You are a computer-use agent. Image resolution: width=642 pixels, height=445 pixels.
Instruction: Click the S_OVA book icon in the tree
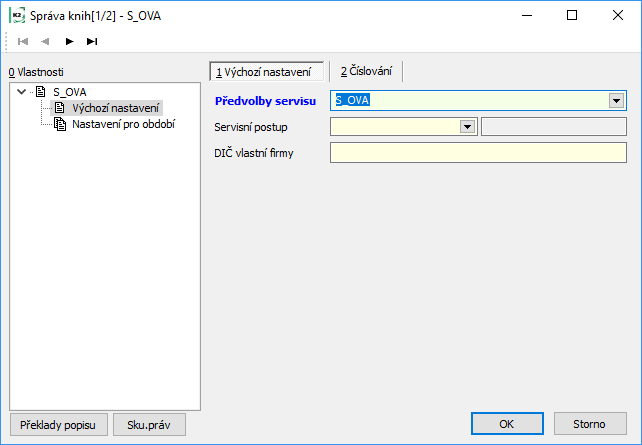point(40,92)
